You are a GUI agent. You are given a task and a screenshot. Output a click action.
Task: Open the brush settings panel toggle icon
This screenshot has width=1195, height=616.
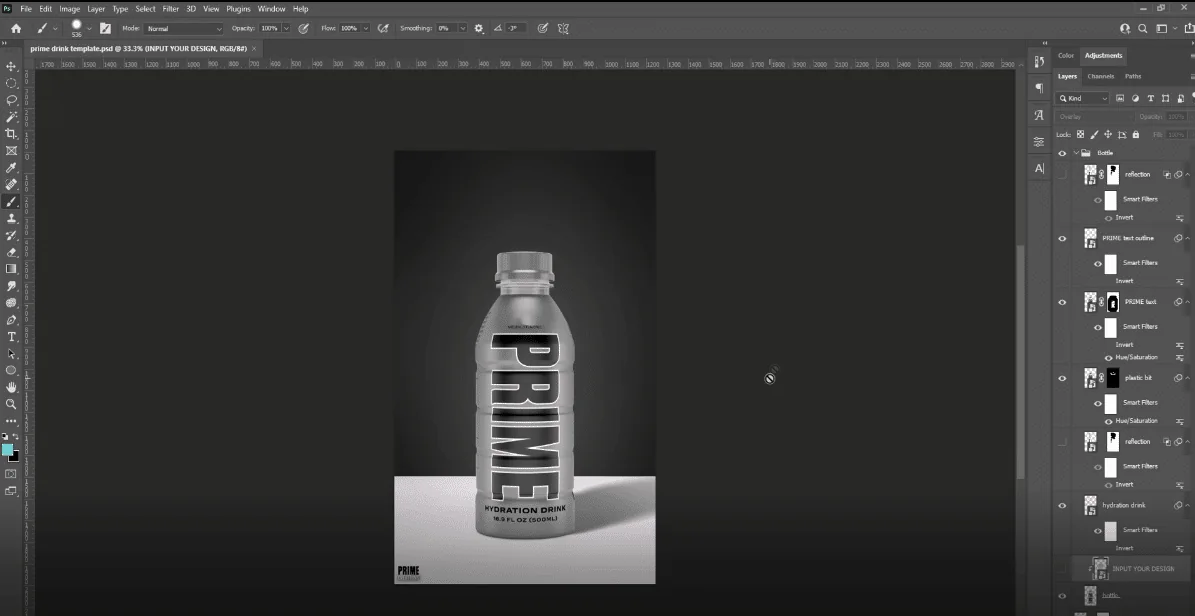[105, 28]
